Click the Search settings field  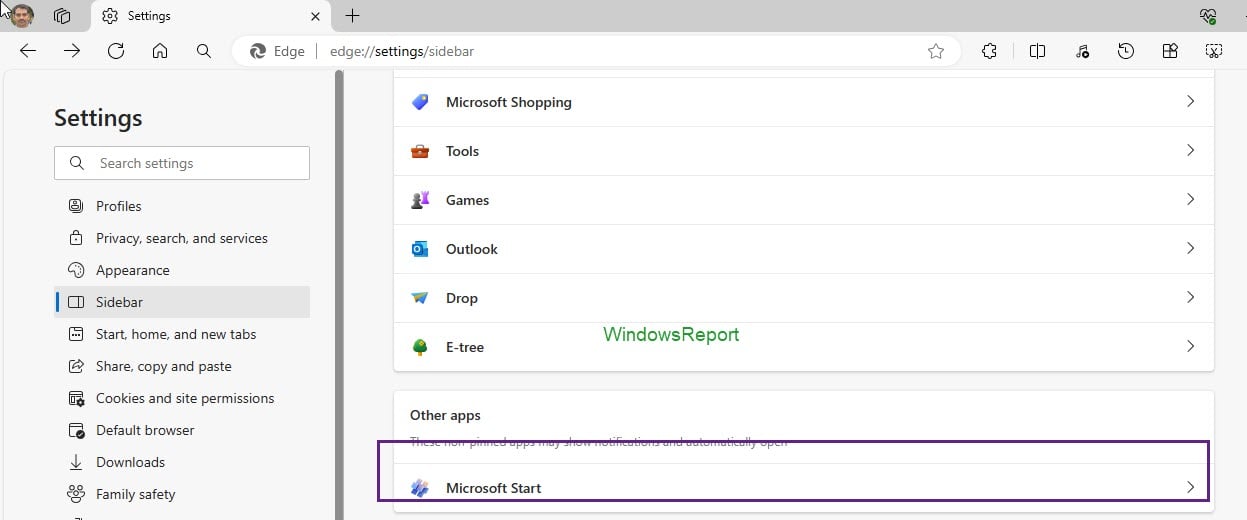tap(182, 163)
